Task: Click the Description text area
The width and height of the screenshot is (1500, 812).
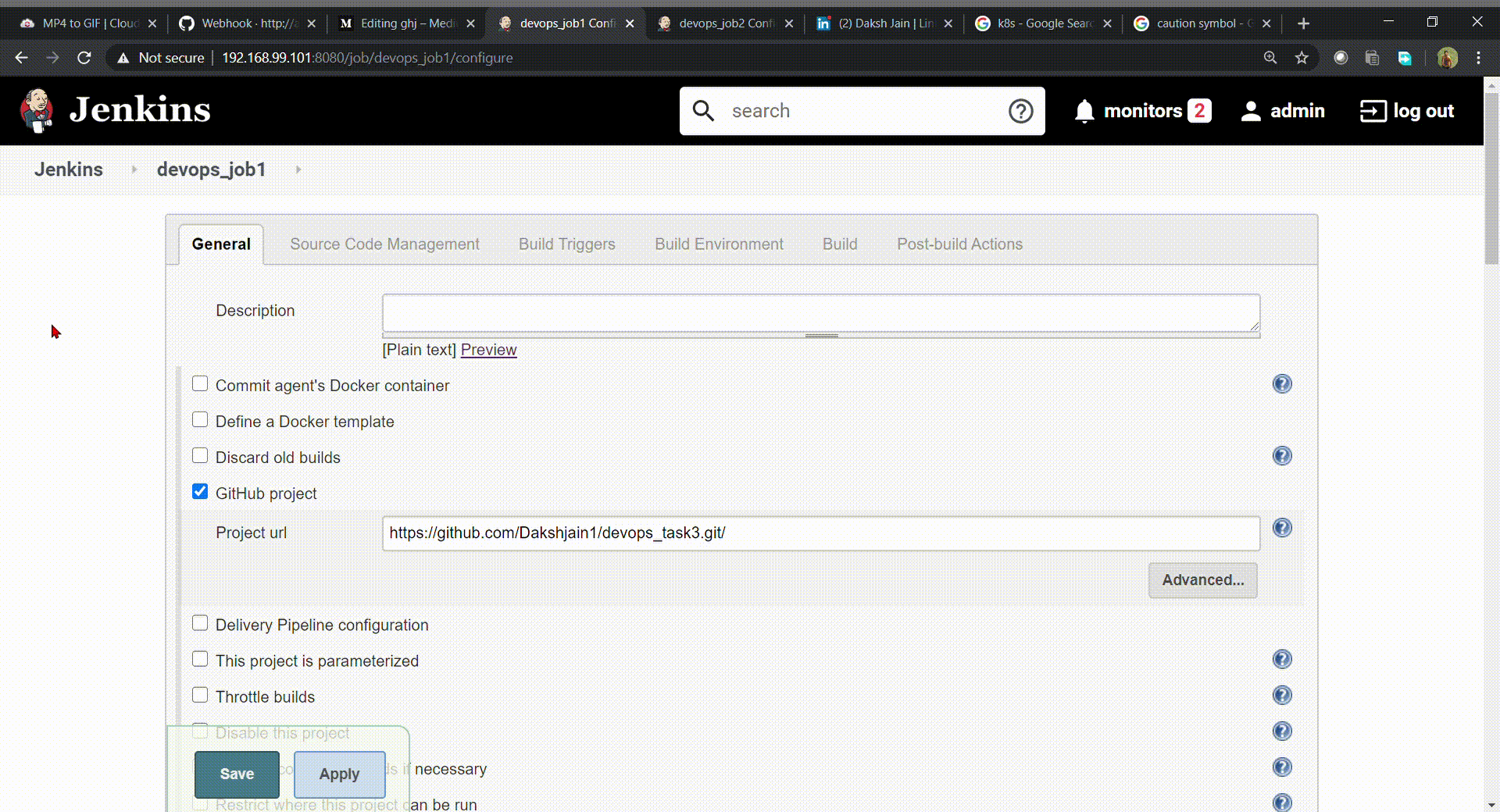Action: coord(821,313)
